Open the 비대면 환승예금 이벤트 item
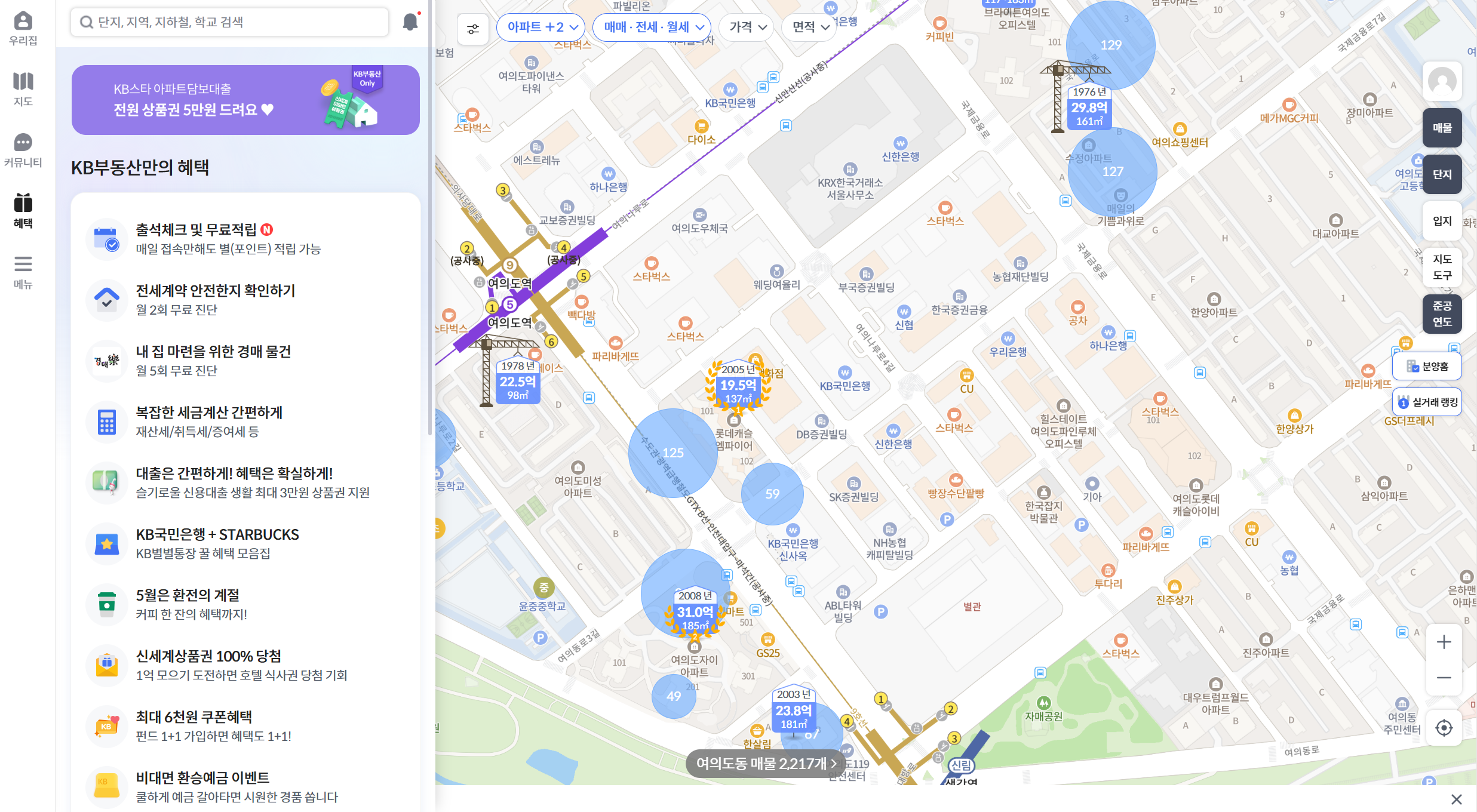 245,788
